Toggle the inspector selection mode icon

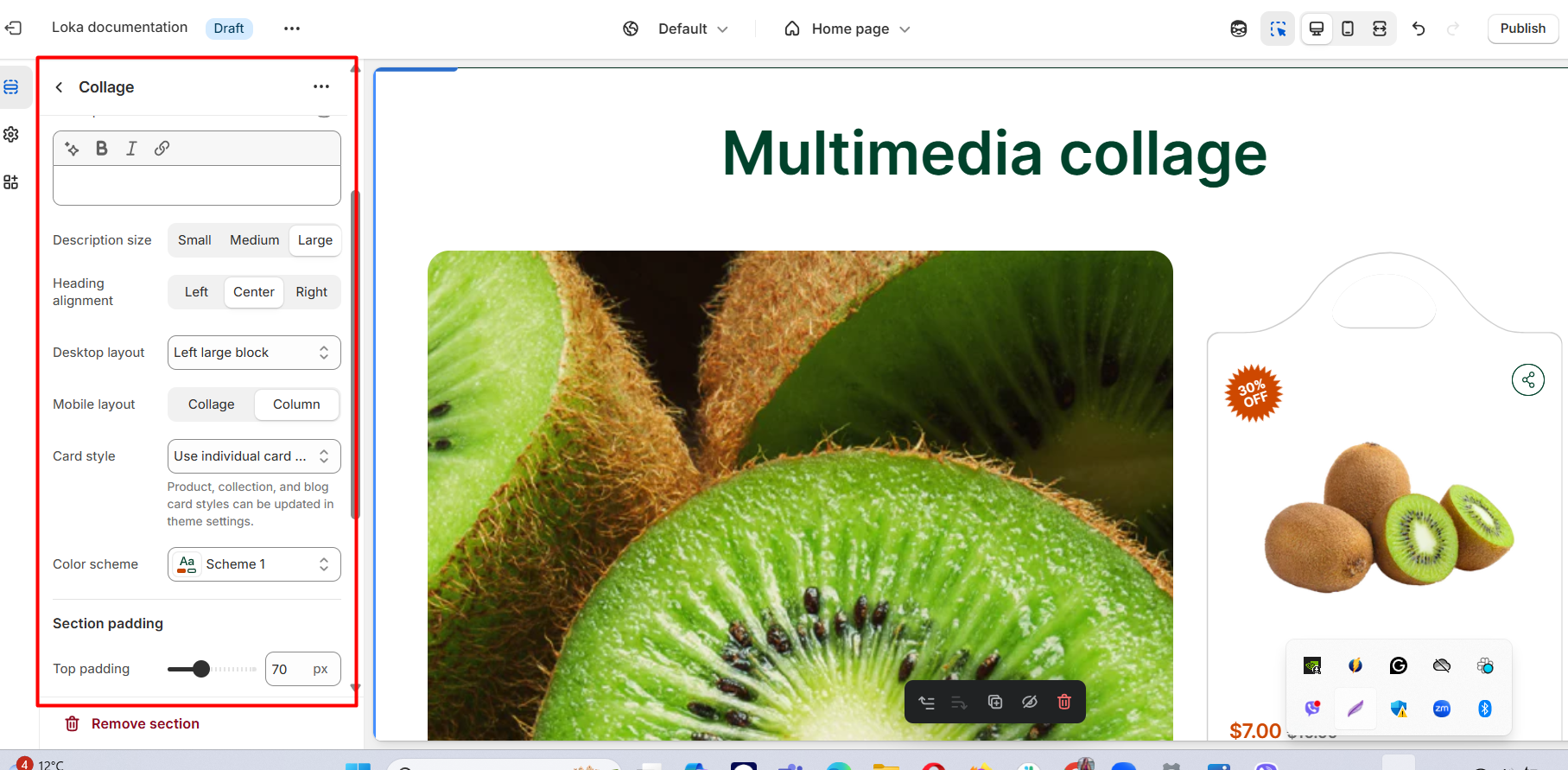pyautogui.click(x=1278, y=29)
